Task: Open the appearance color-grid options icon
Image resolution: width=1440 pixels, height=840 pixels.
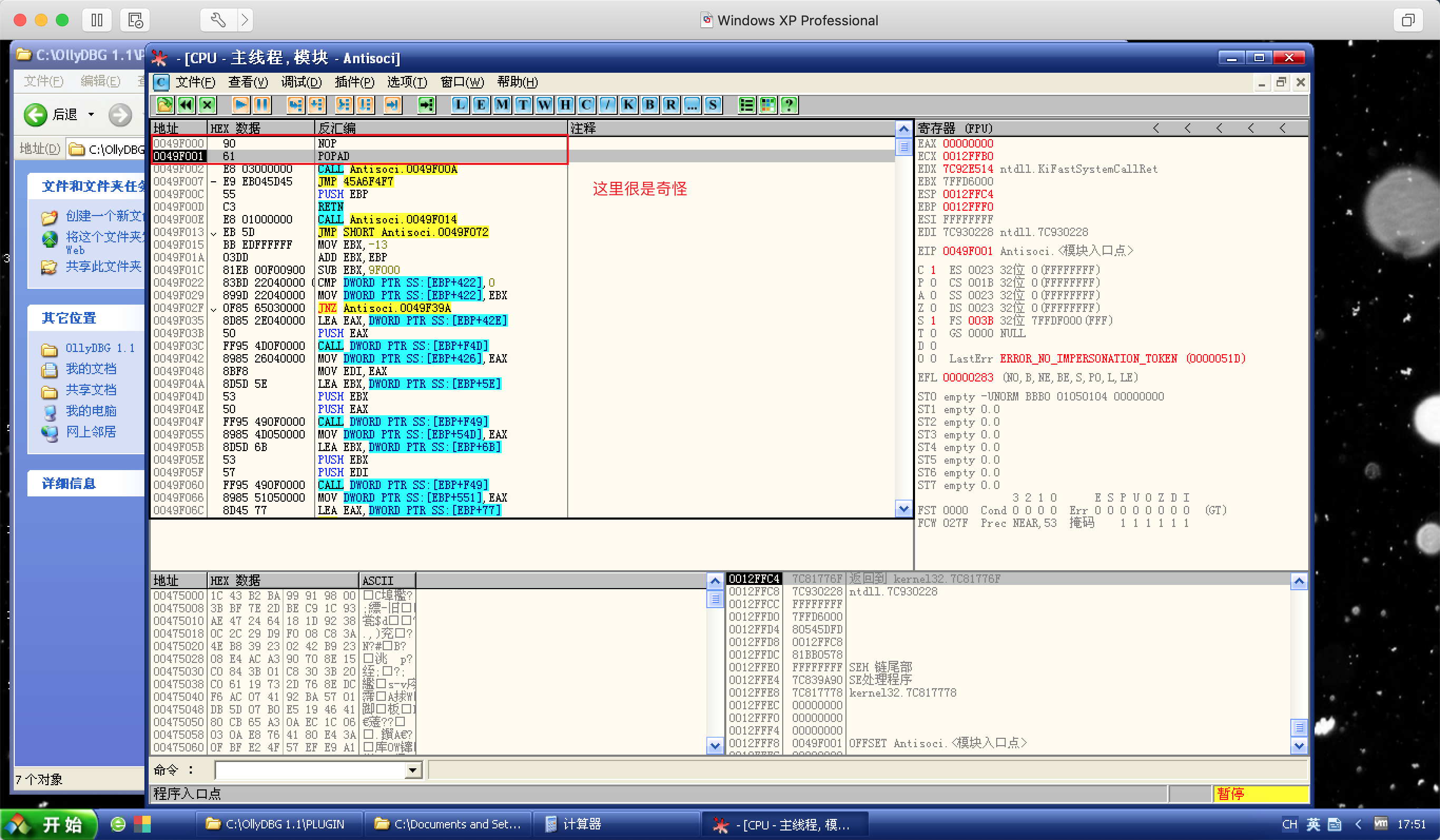Action: point(767,104)
